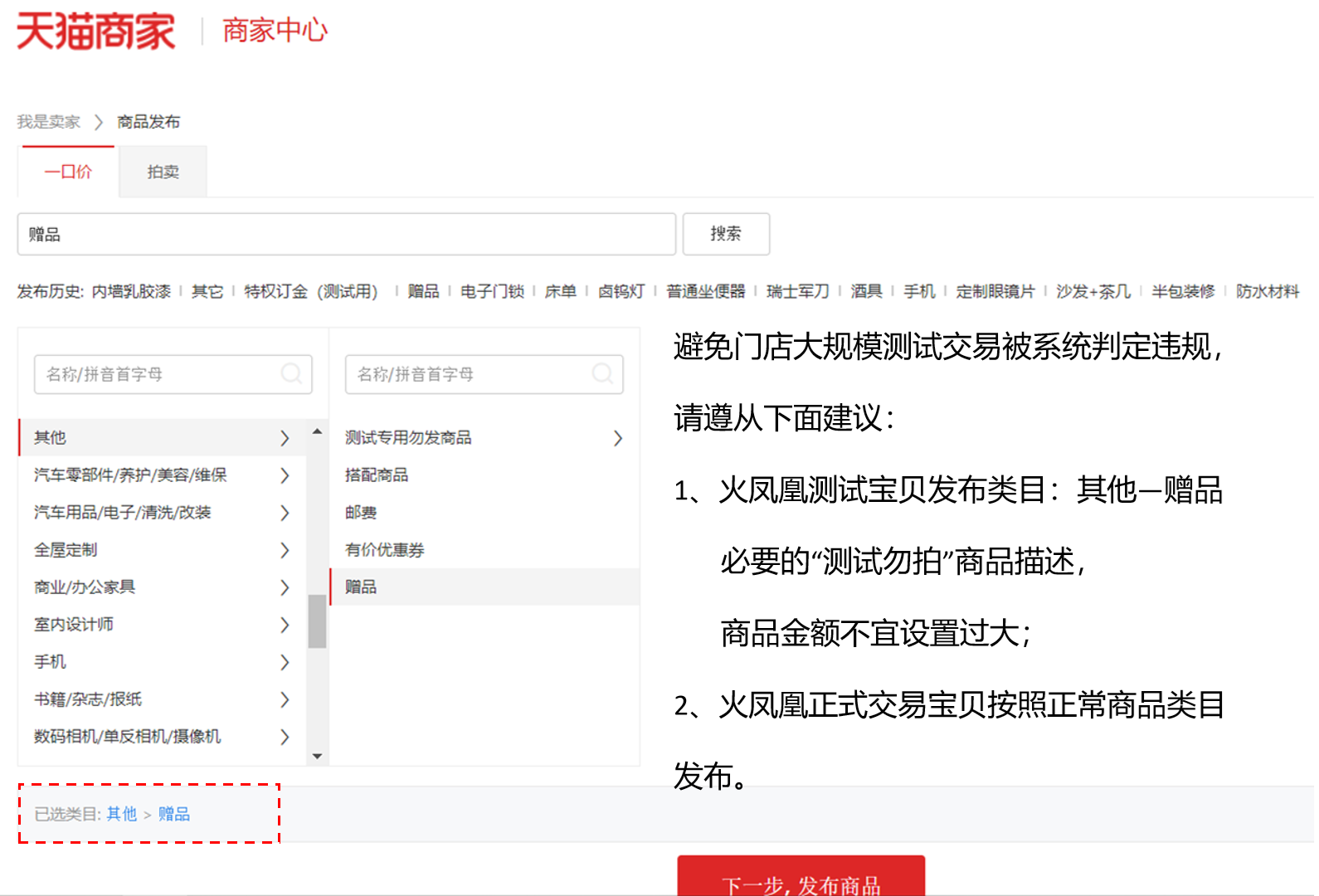Select 酒具 from publish history
Viewport: 1319px width, 896px height.
(866, 291)
